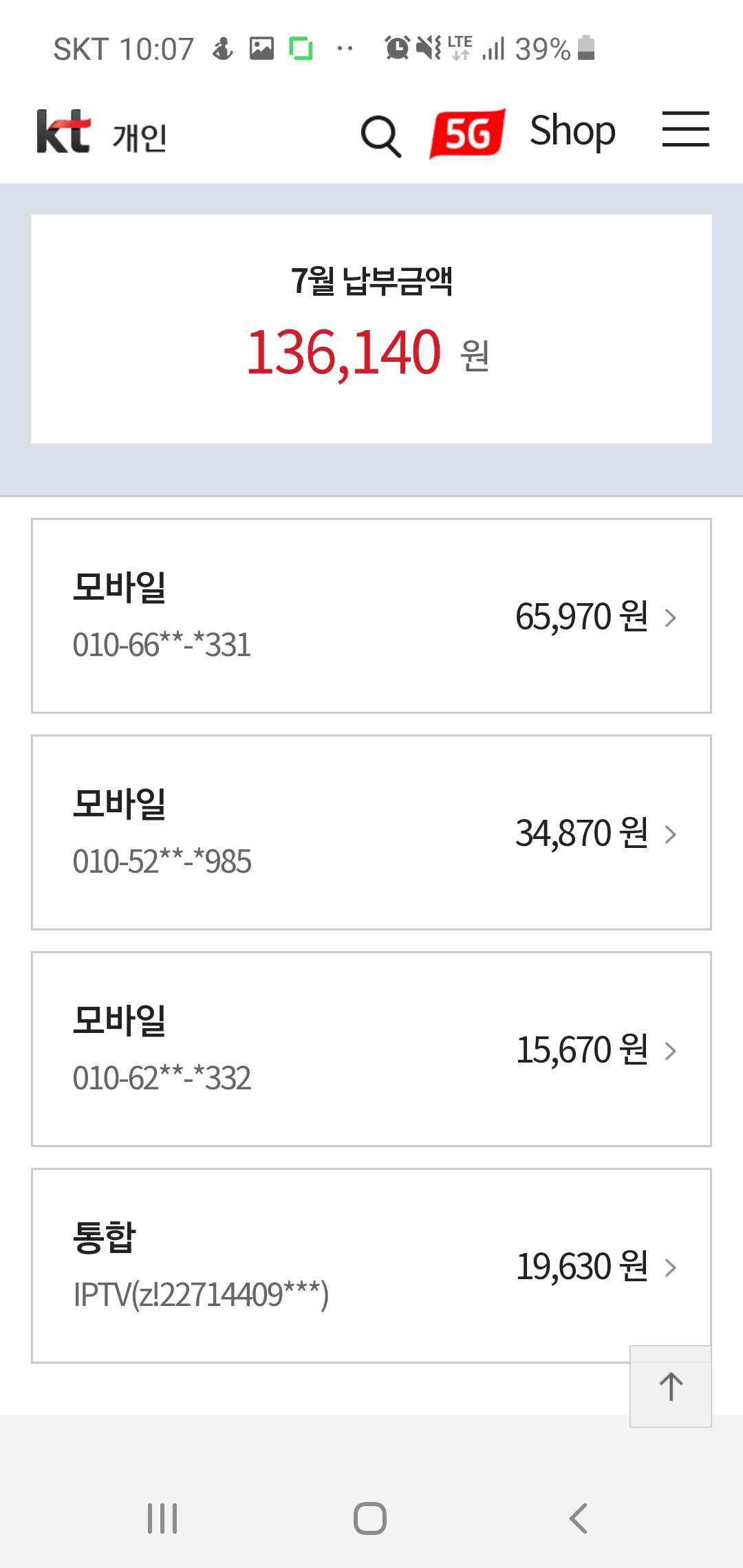Open the Shop menu item
The image size is (743, 1568).
pyautogui.click(x=572, y=131)
